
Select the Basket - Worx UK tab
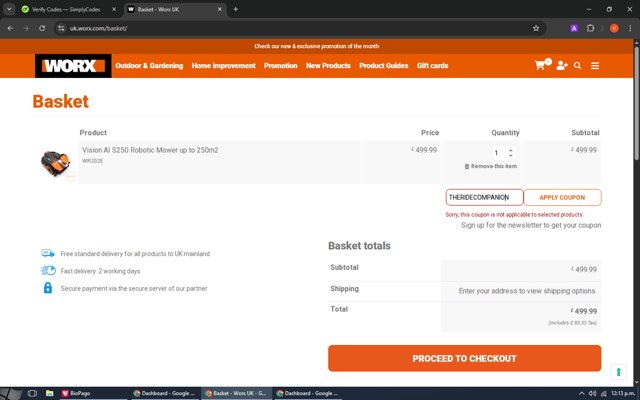tap(176, 9)
